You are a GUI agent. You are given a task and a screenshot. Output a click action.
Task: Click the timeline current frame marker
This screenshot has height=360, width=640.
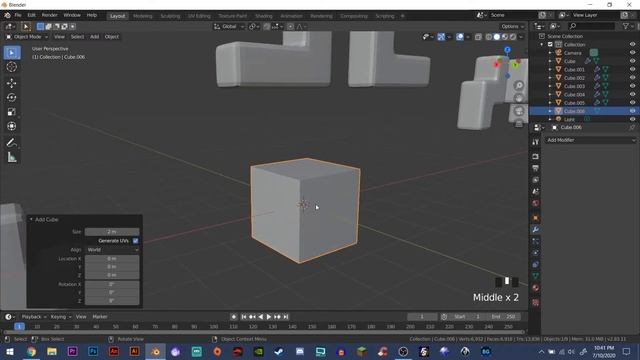[19, 327]
